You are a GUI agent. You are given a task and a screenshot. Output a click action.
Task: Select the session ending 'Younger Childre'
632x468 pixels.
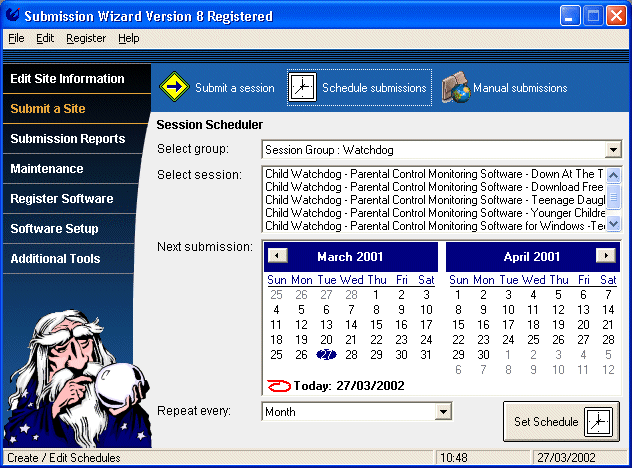click(434, 213)
